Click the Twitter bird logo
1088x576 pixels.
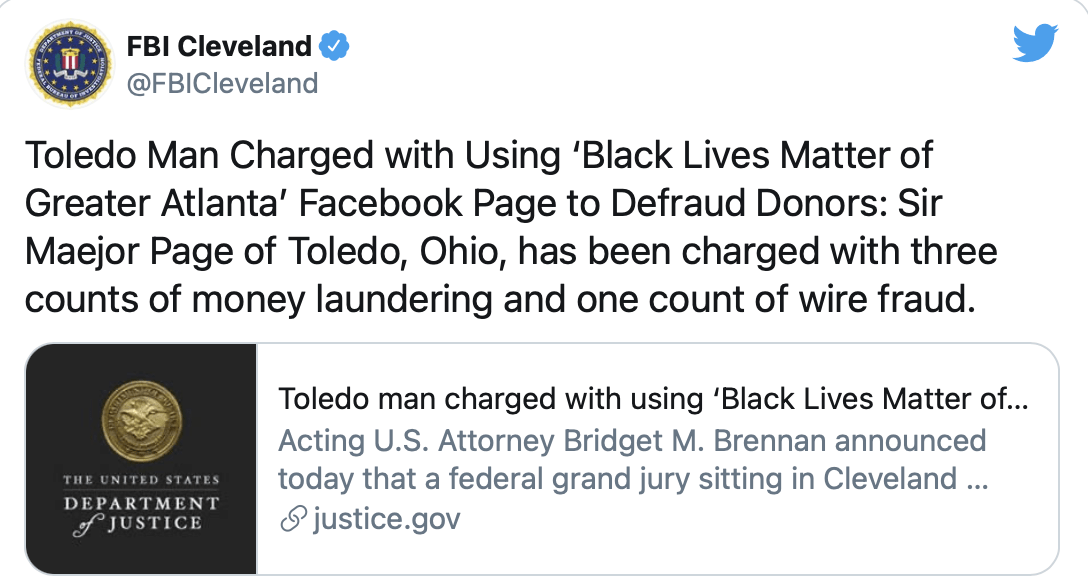pos(1035,42)
